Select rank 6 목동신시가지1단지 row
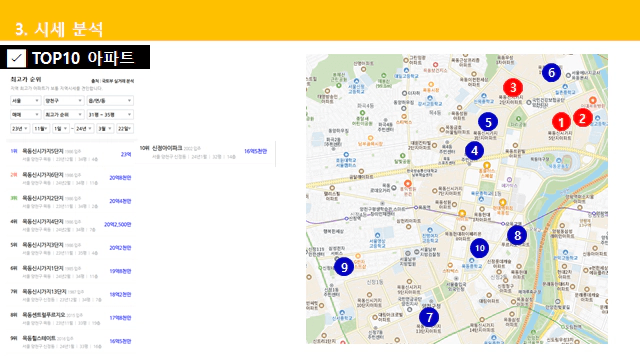Screen dimensions: 640x360 (71, 271)
